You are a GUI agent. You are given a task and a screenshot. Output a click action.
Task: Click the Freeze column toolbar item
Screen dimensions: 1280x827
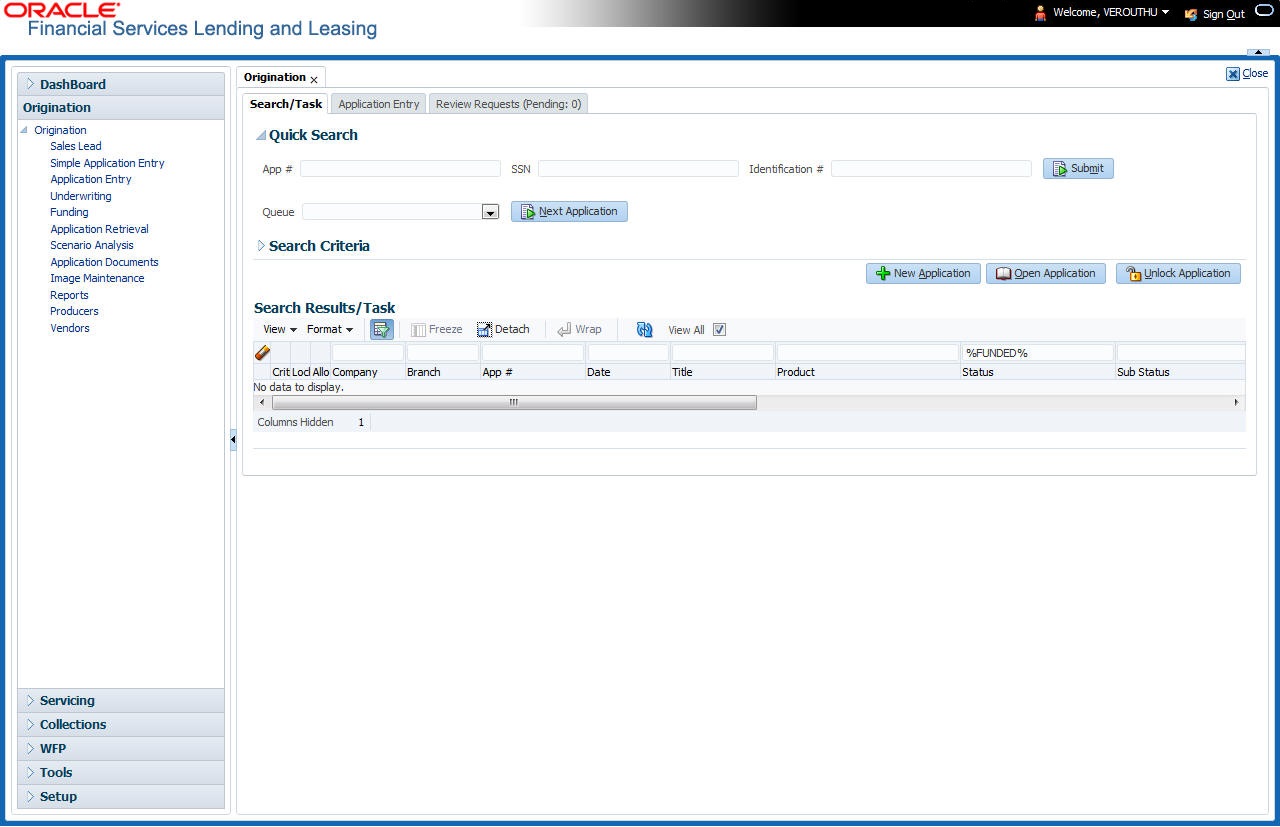coord(437,329)
